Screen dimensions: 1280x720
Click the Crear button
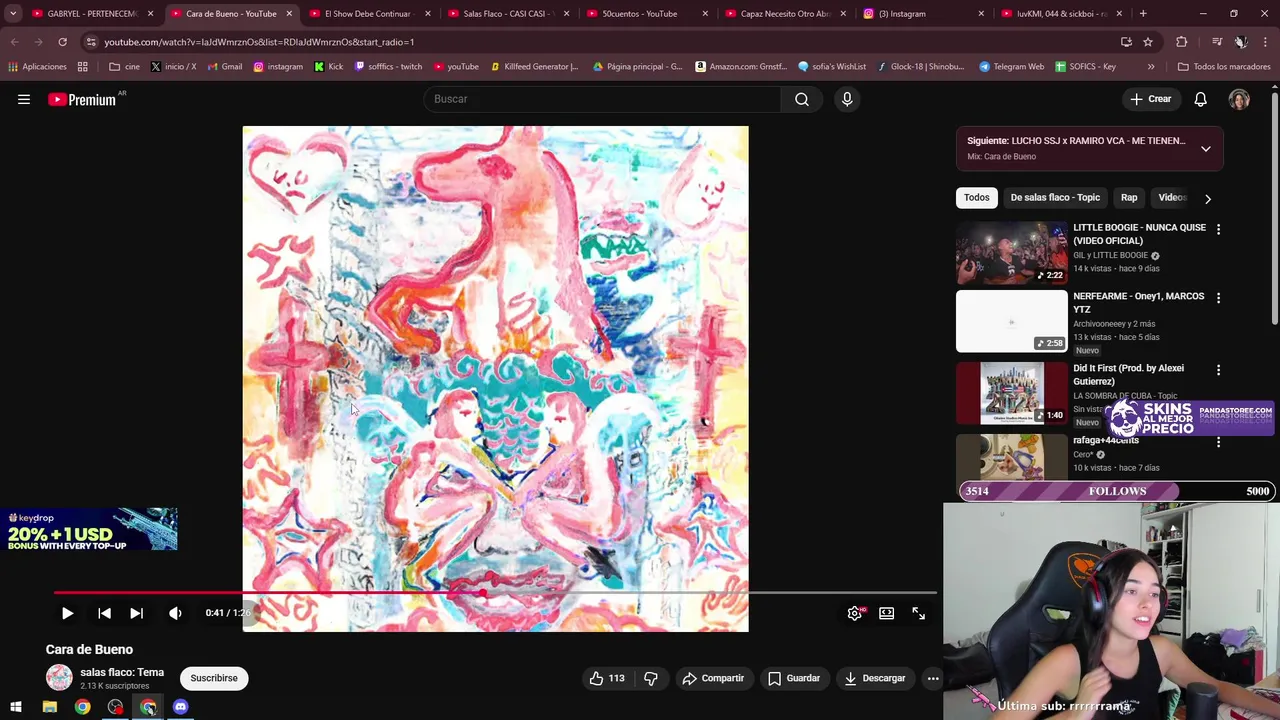(1151, 99)
